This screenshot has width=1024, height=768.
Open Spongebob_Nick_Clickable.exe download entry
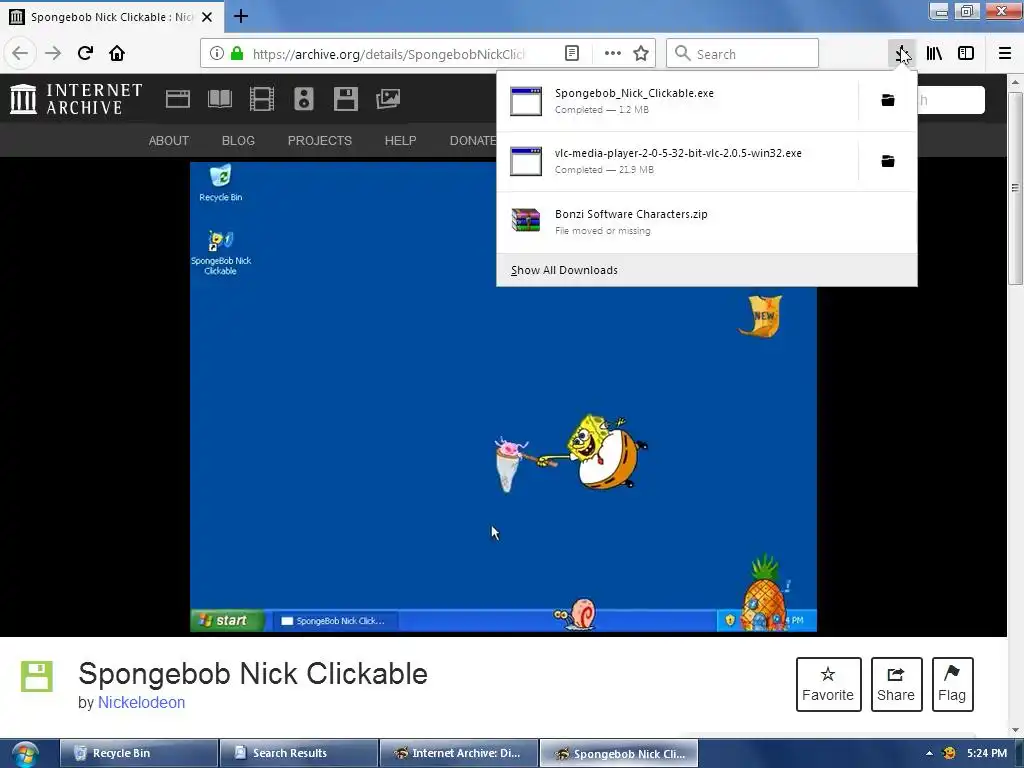677,101
